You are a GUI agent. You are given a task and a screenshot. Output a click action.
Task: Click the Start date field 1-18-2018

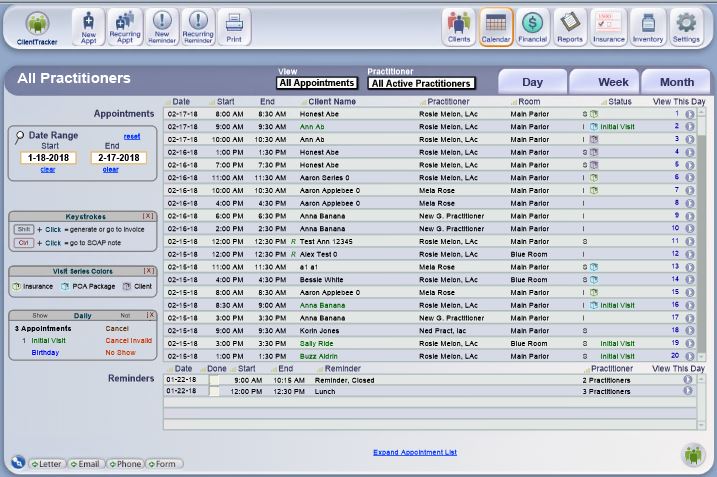coord(48,158)
